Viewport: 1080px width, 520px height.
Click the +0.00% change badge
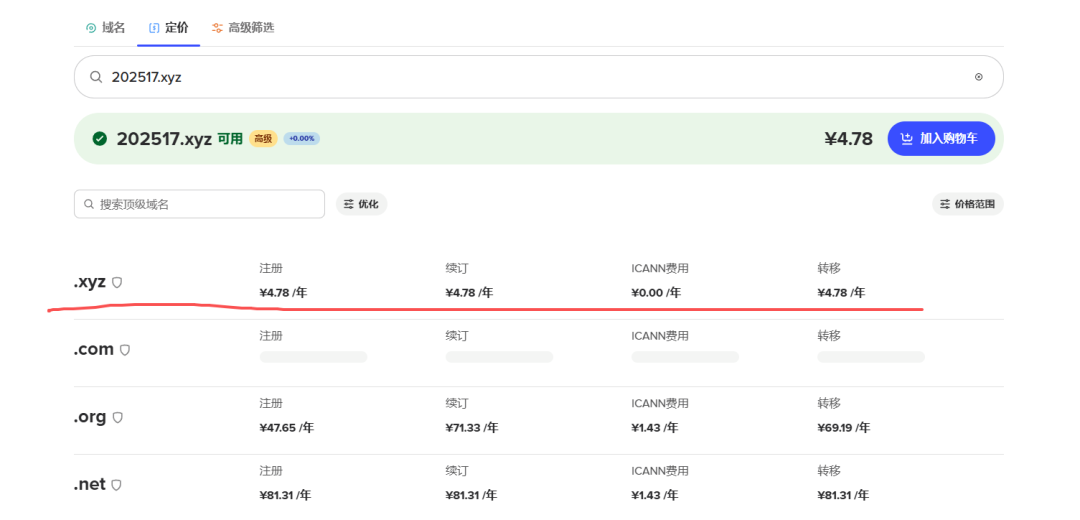[x=301, y=139]
